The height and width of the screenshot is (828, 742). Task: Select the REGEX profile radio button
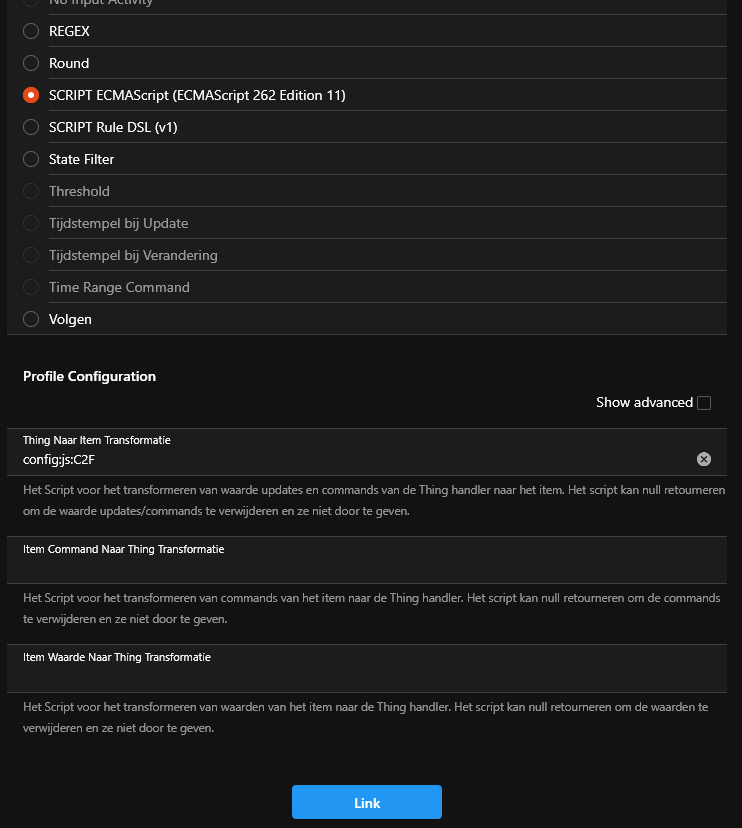pos(31,31)
